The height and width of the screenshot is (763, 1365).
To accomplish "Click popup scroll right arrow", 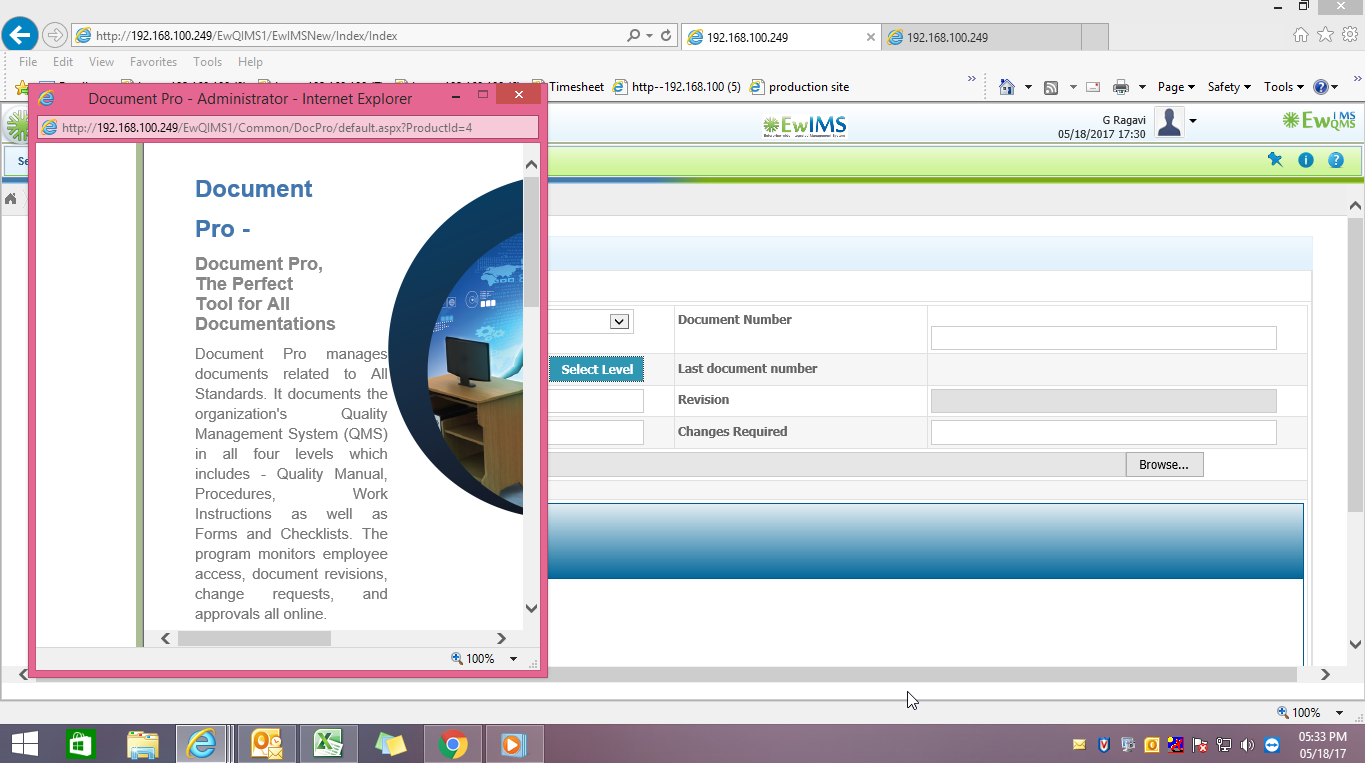I will [x=502, y=638].
